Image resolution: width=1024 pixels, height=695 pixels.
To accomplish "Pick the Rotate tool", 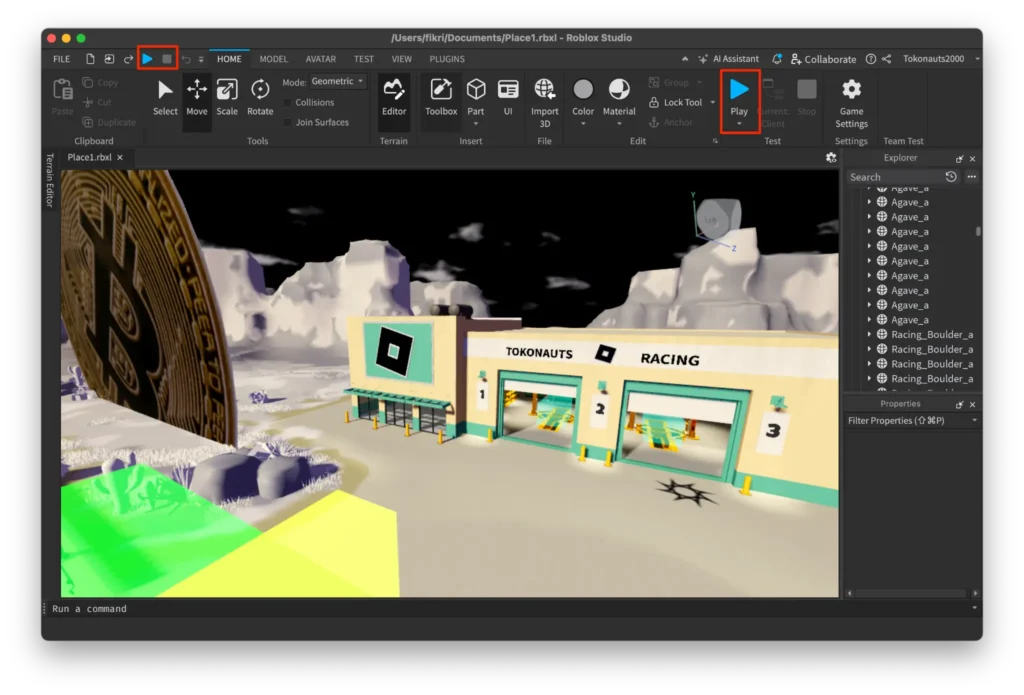I will [x=260, y=97].
